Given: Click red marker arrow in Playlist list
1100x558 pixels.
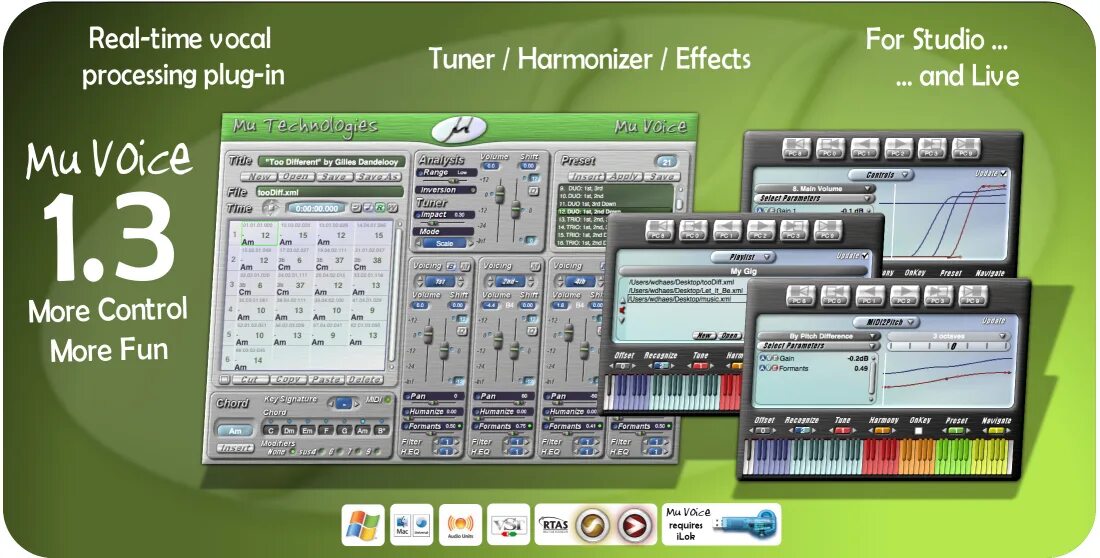Looking at the screenshot, I should 622,309.
